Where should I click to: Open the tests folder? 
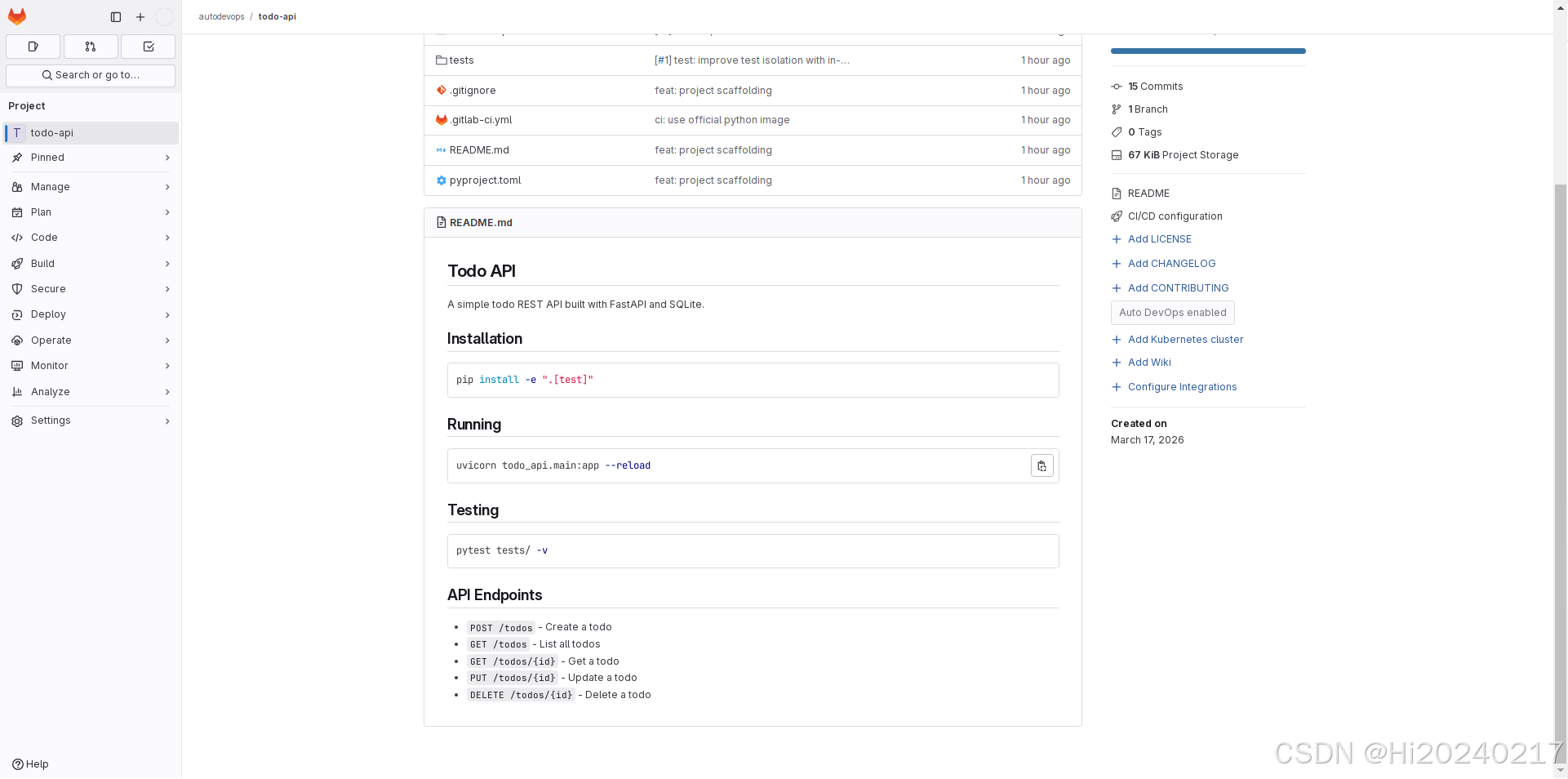(x=461, y=60)
